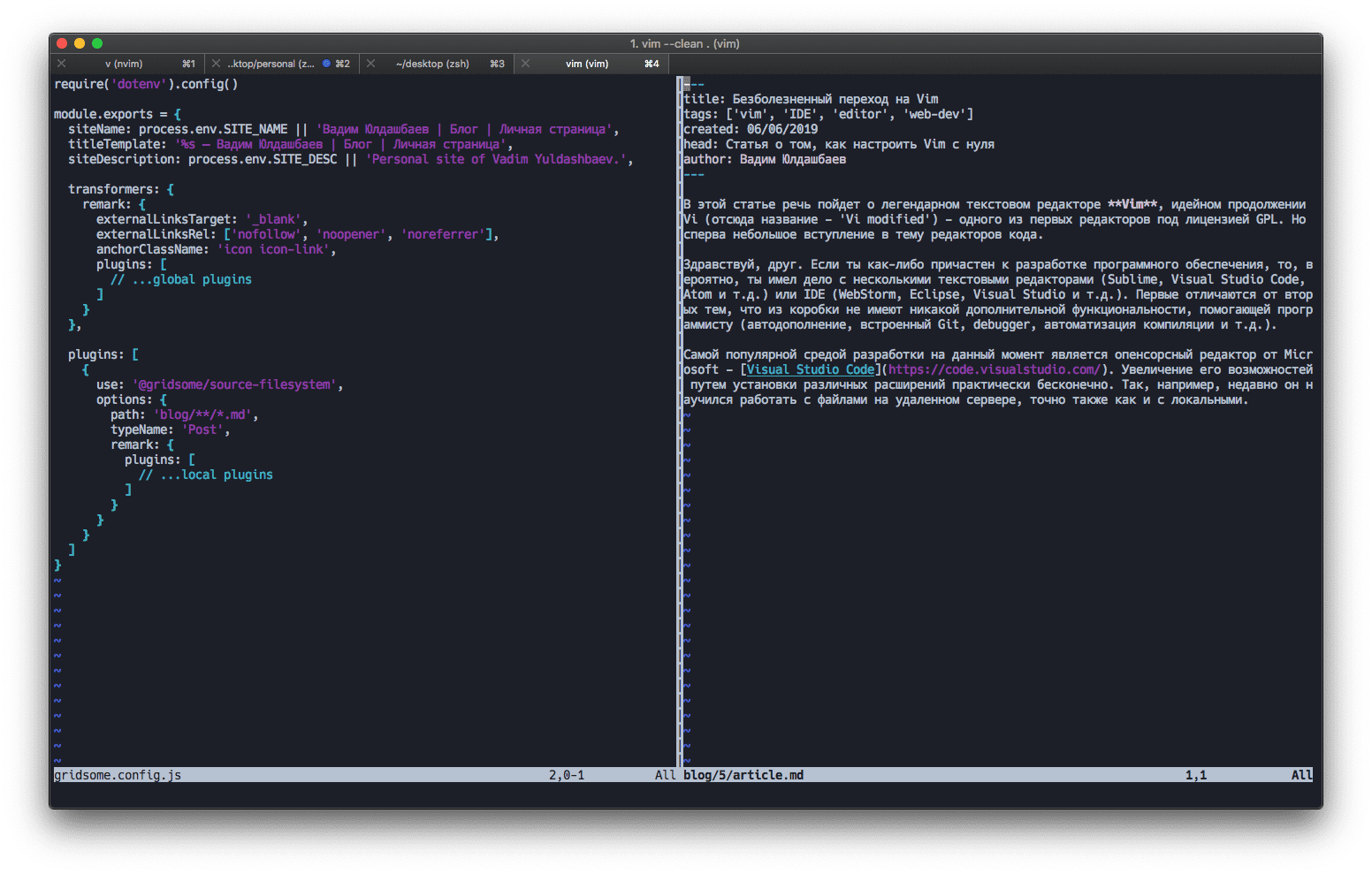Click the 'titleTemplate:' property
The image size is (1372, 874).
coord(118,144)
